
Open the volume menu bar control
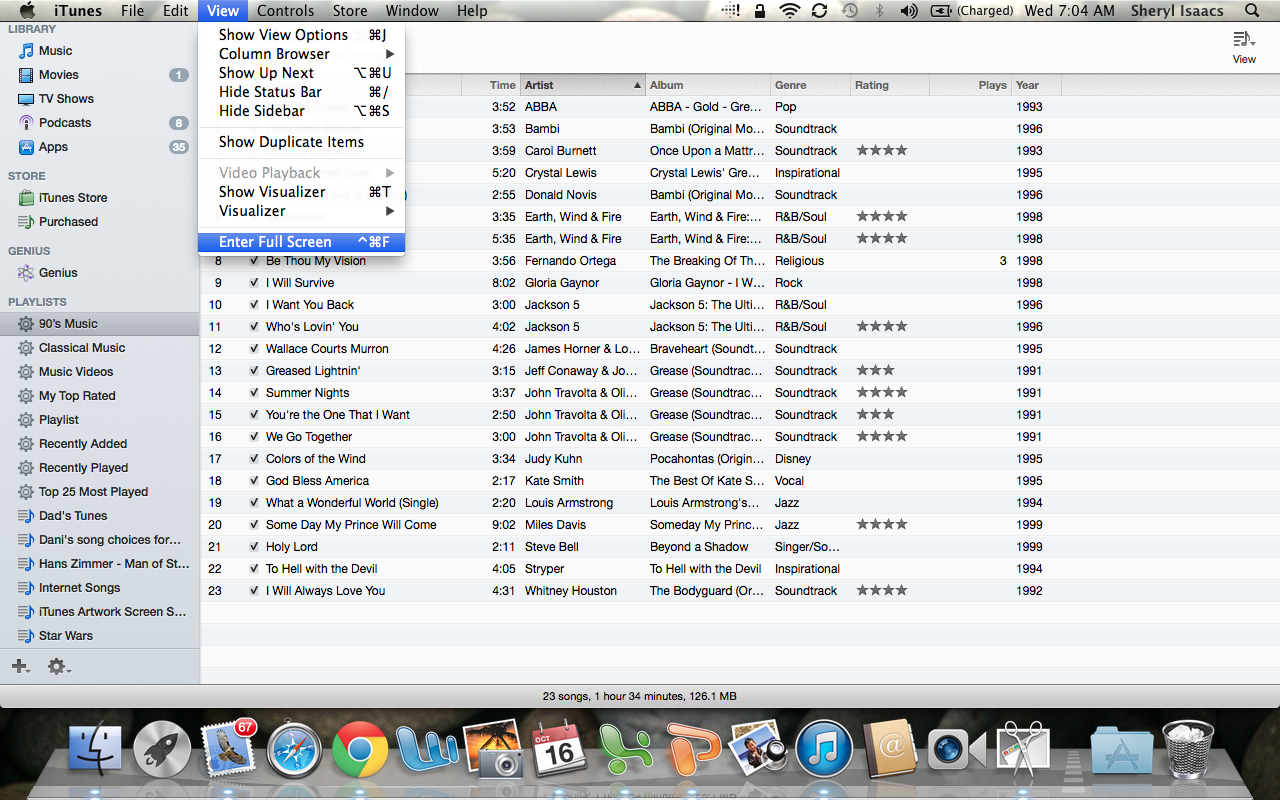click(x=909, y=11)
